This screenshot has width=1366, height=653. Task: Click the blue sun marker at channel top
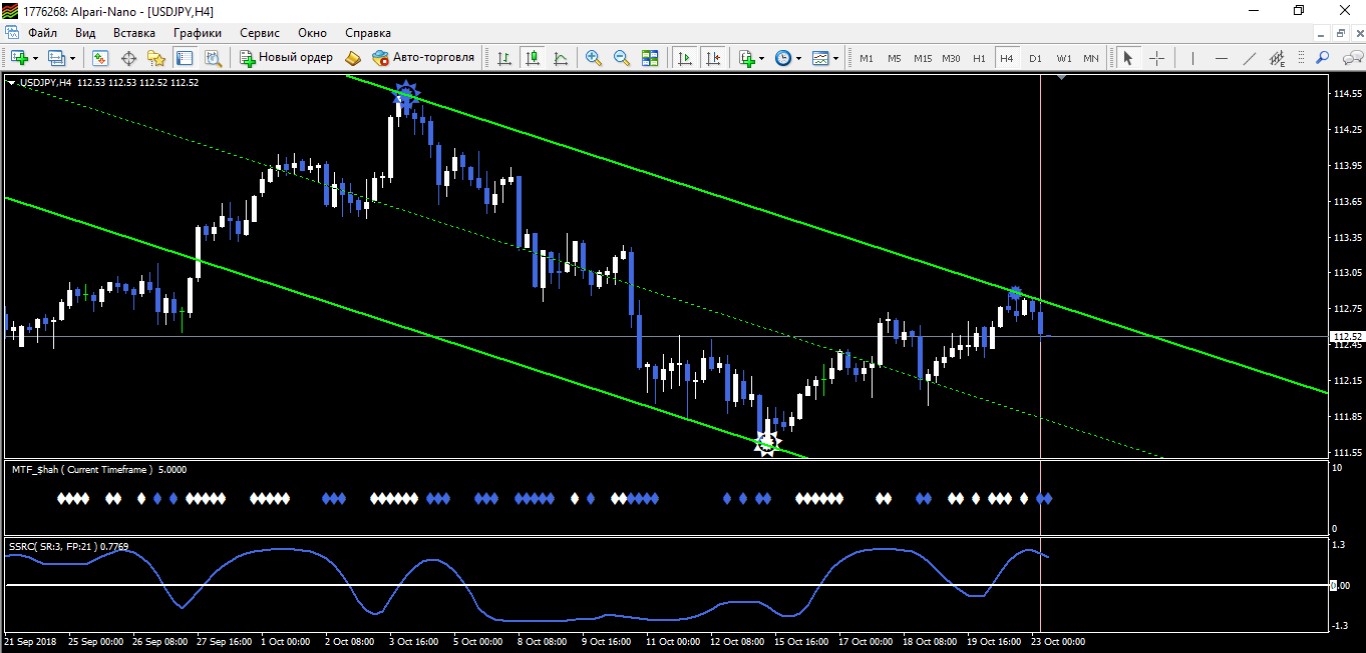coord(405,97)
